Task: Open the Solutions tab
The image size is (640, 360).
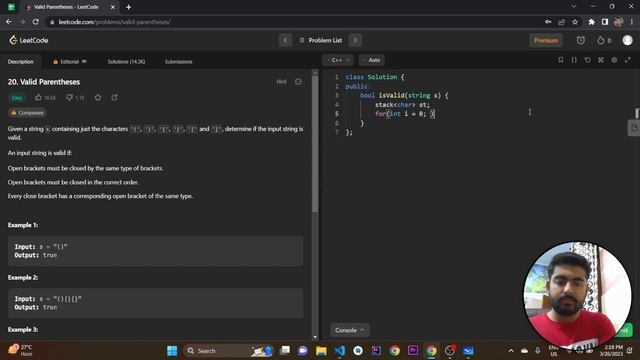Action: (x=126, y=62)
